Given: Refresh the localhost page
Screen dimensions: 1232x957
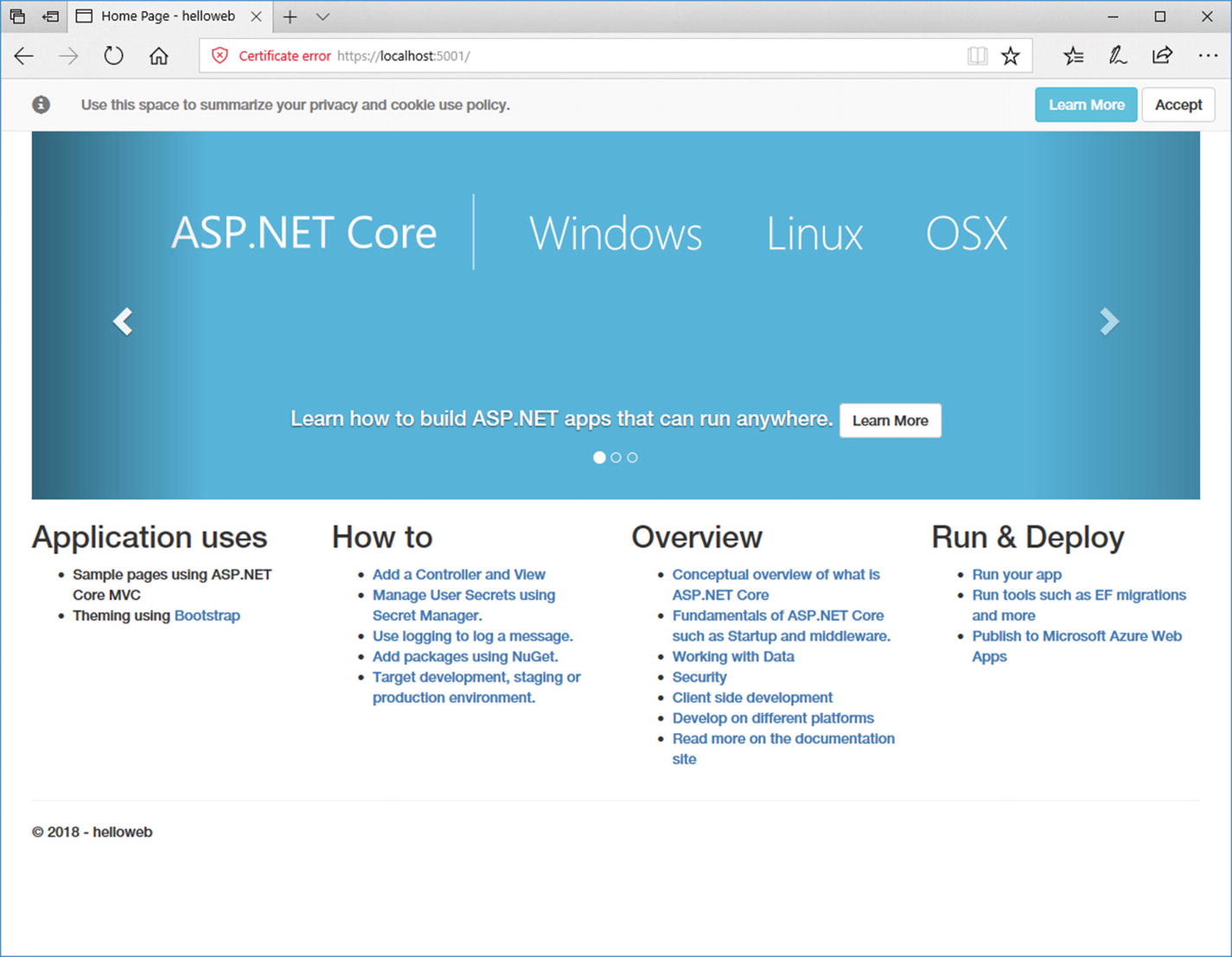Looking at the screenshot, I should pyautogui.click(x=113, y=56).
